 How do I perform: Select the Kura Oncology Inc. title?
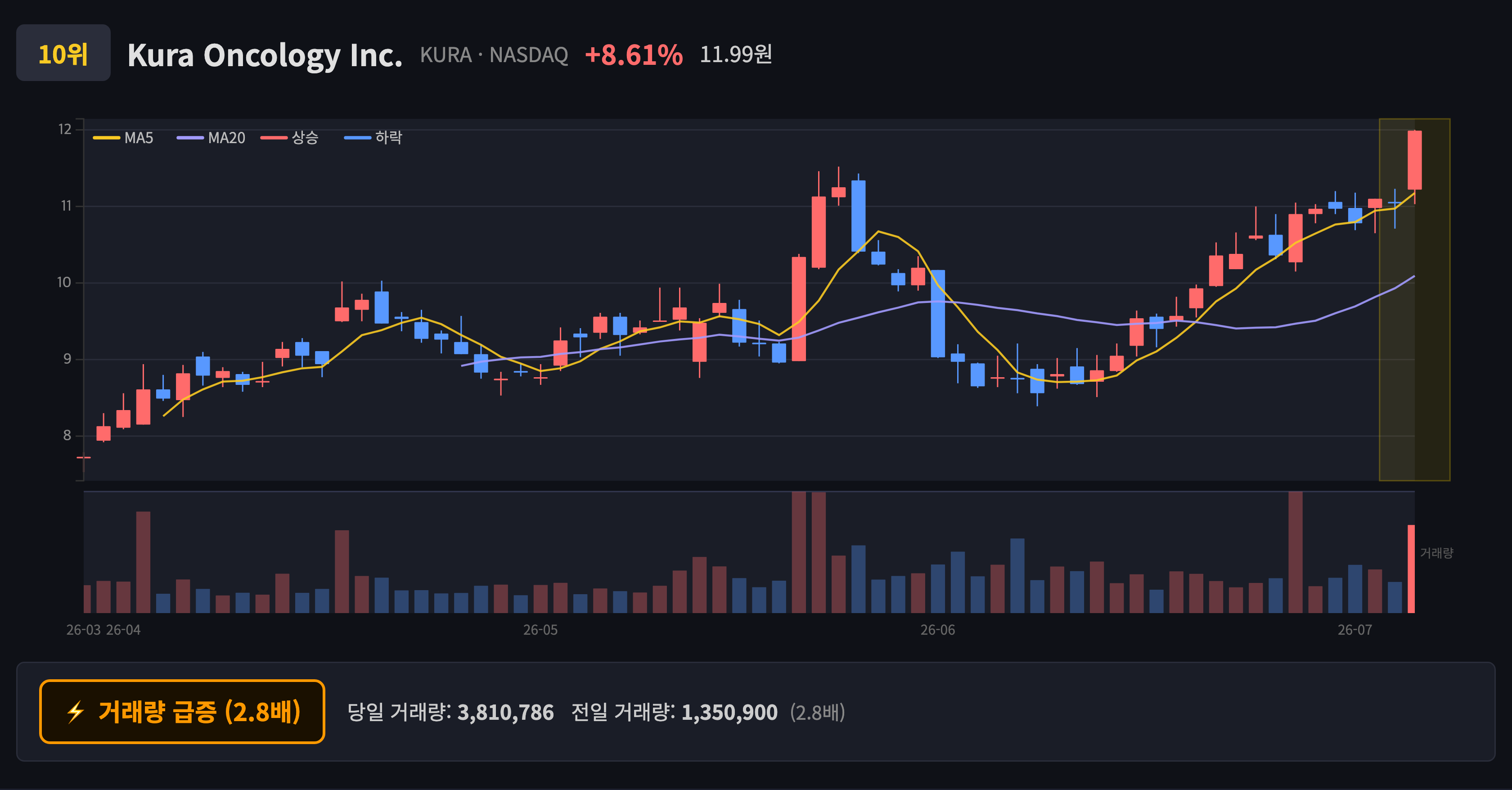[265, 55]
